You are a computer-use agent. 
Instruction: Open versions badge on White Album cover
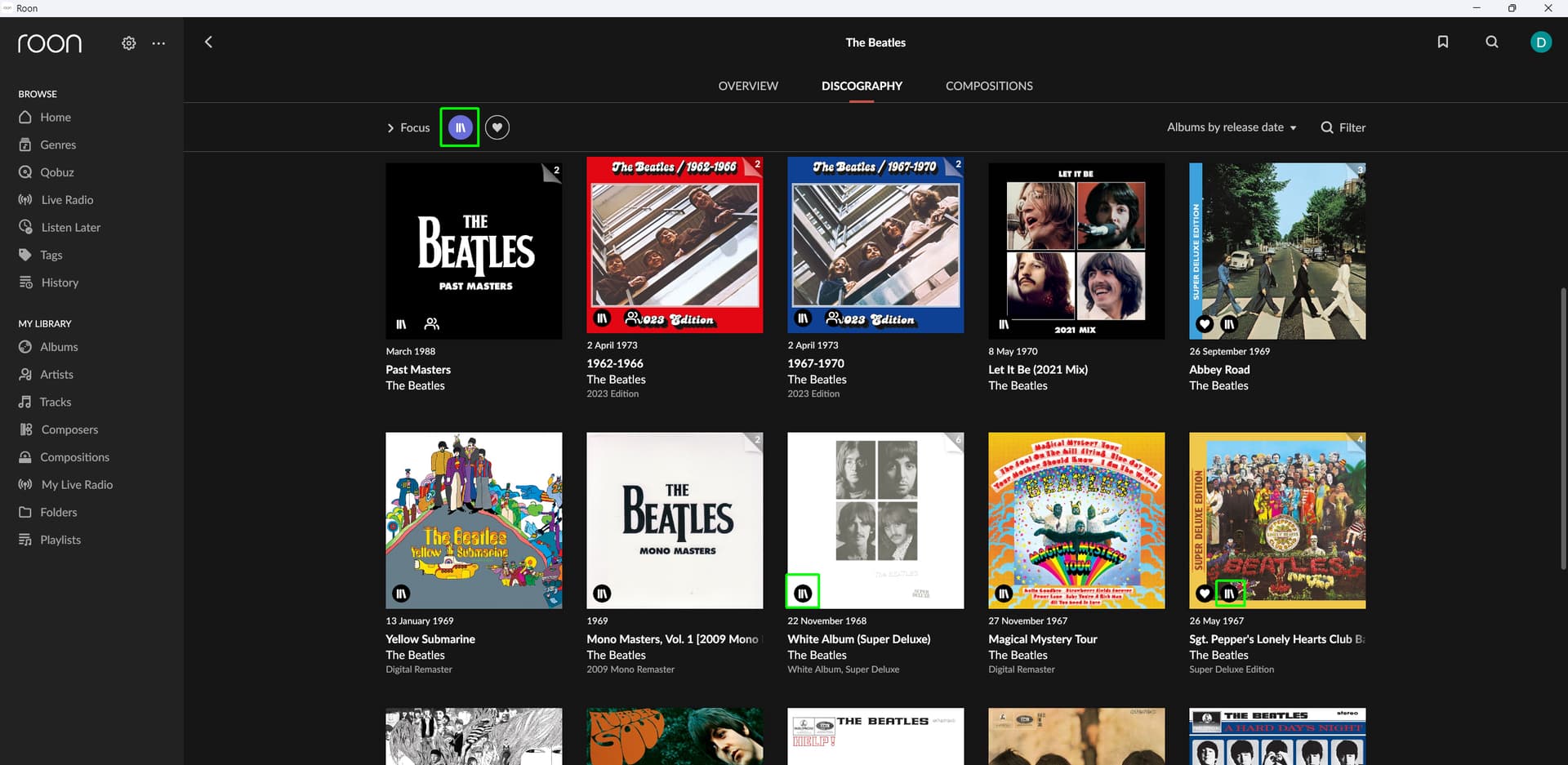[955, 441]
